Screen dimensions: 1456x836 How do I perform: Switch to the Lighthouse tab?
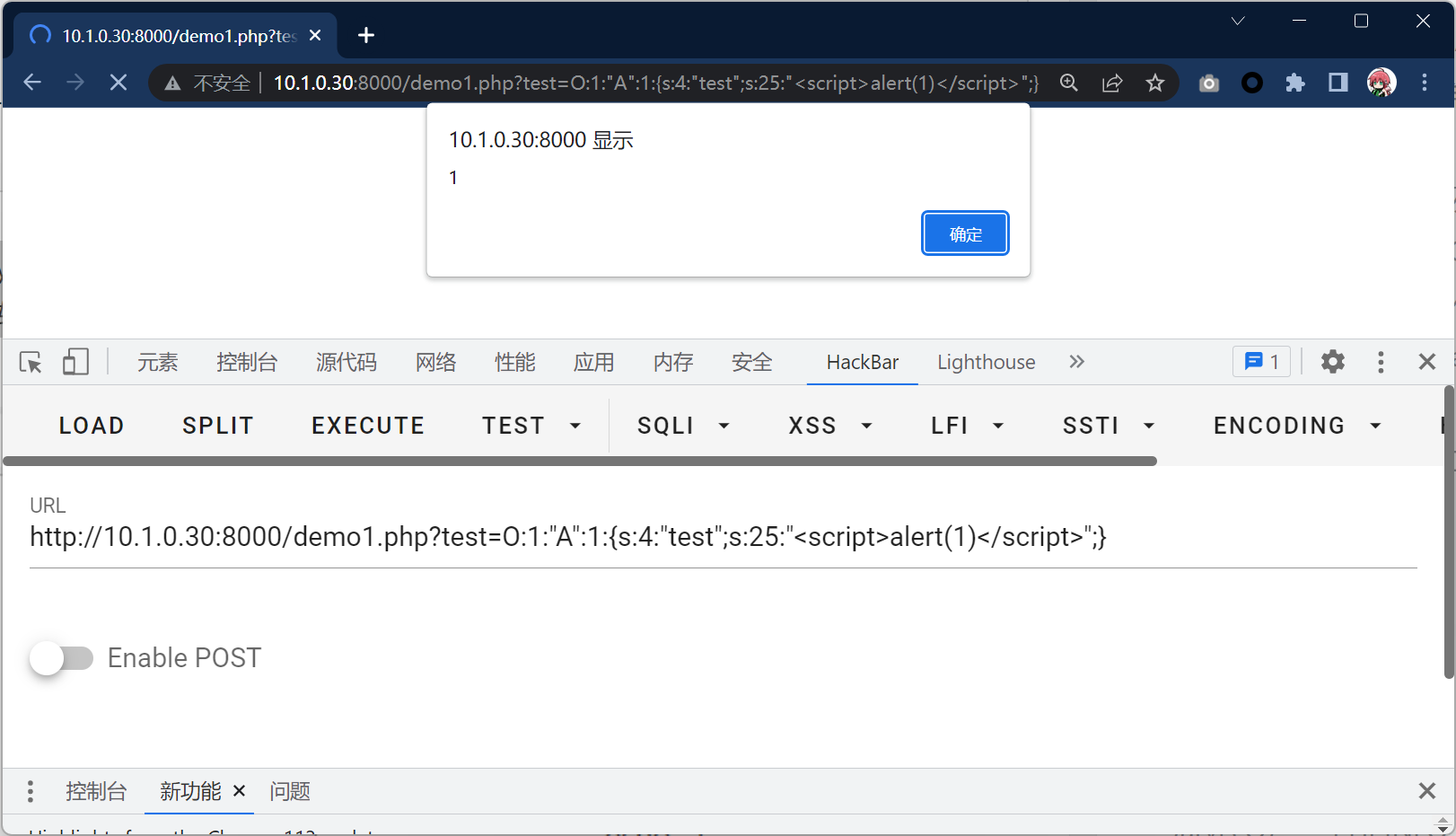tap(986, 362)
